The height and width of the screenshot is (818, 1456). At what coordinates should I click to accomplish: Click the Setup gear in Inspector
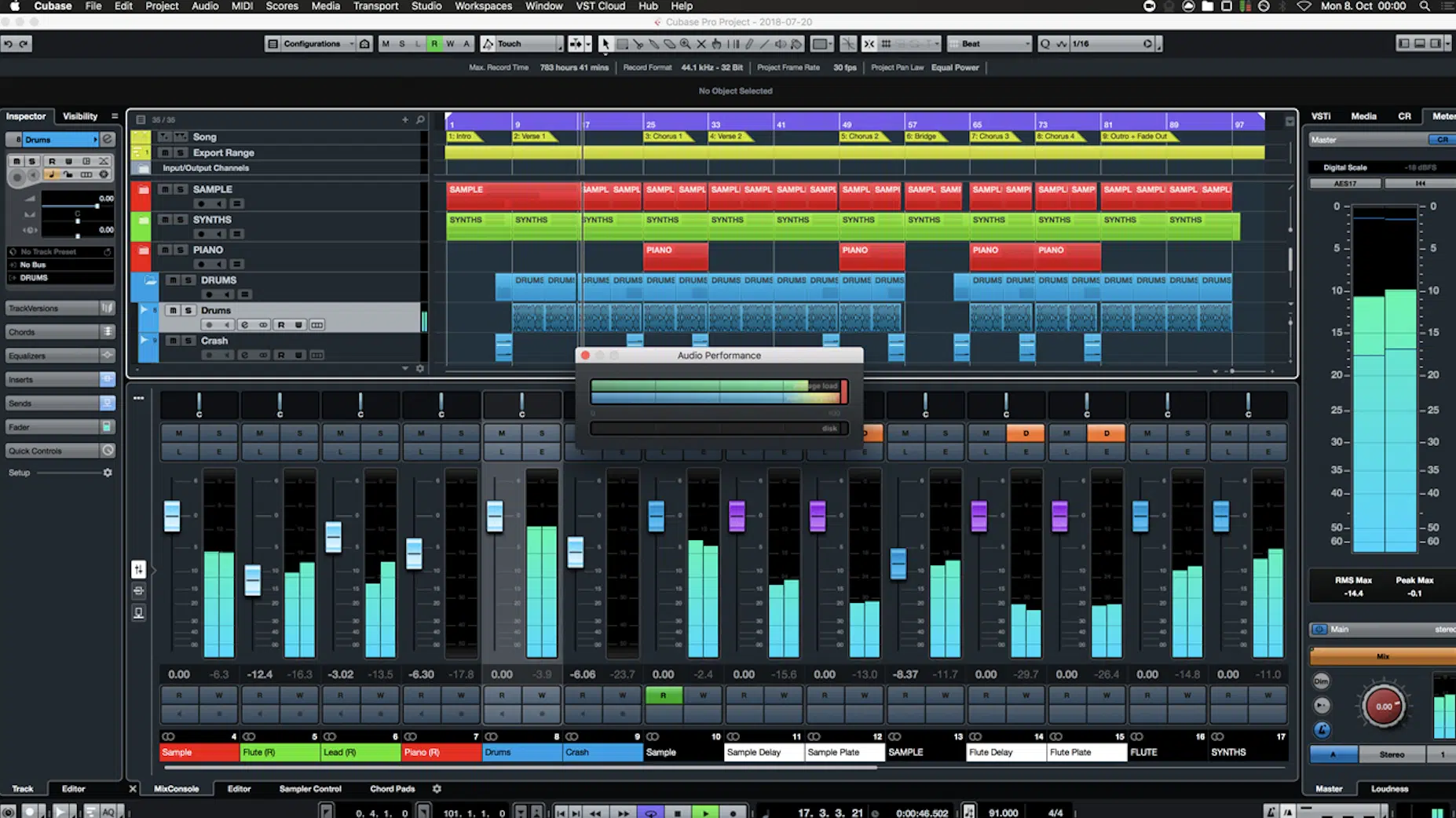[108, 473]
